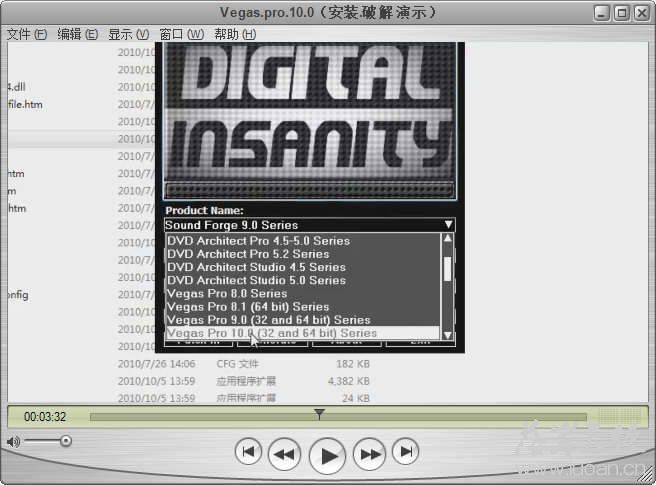
Task: Click the product list scroll down arrow
Action: tap(448, 335)
